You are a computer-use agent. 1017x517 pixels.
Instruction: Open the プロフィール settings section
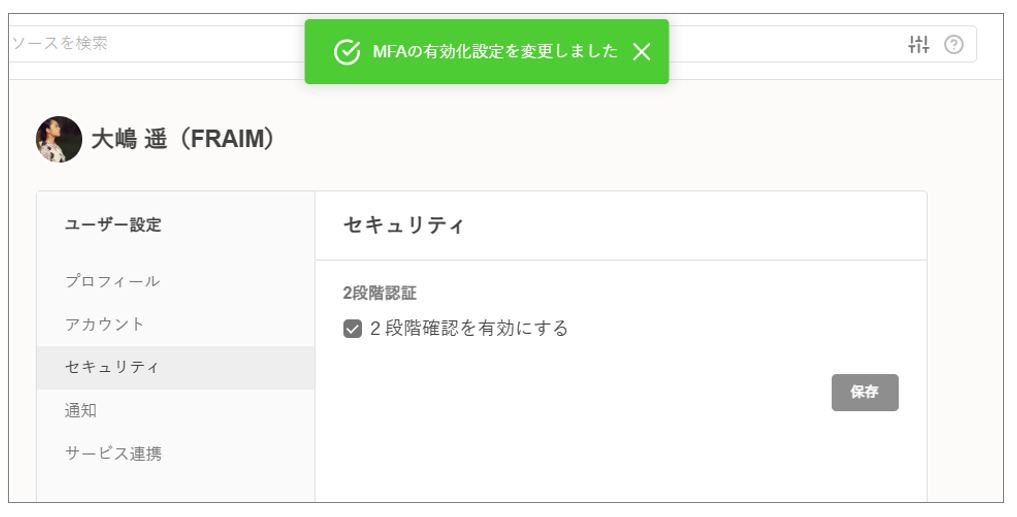click(112, 281)
